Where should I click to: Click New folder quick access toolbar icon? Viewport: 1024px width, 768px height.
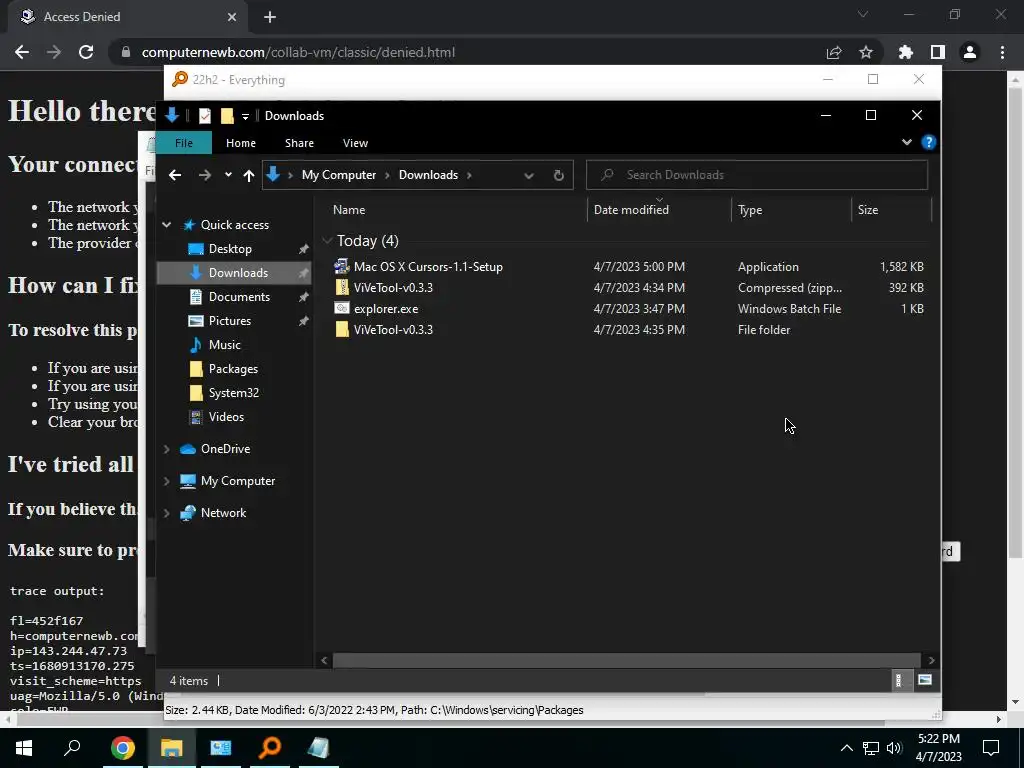click(x=227, y=116)
